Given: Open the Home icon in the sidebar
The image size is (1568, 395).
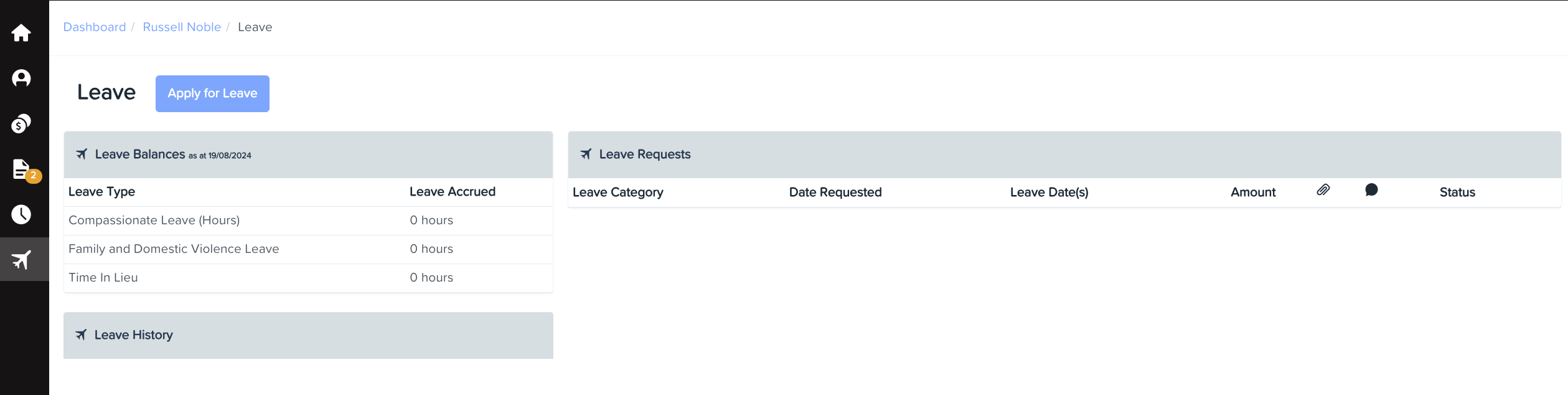Looking at the screenshot, I should [x=21, y=33].
